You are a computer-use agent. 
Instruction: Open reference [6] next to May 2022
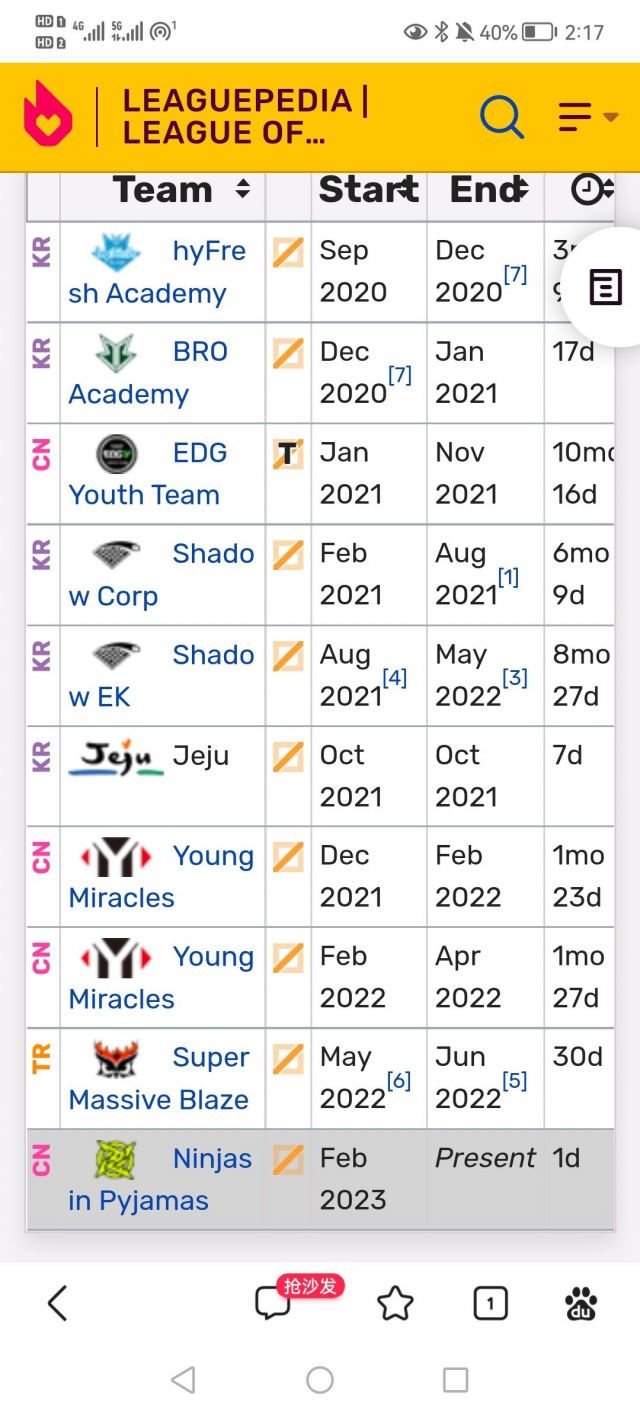pyautogui.click(x=398, y=1080)
